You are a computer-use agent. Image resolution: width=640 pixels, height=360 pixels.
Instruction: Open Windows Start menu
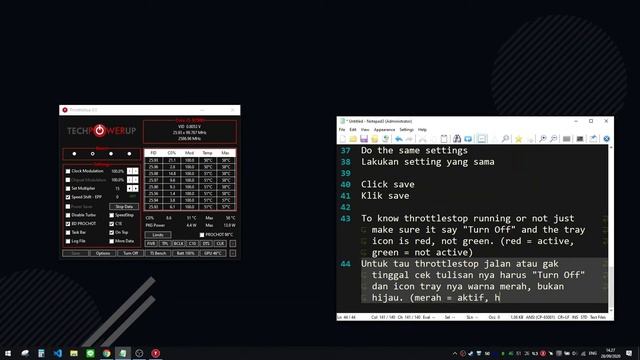(8, 353)
